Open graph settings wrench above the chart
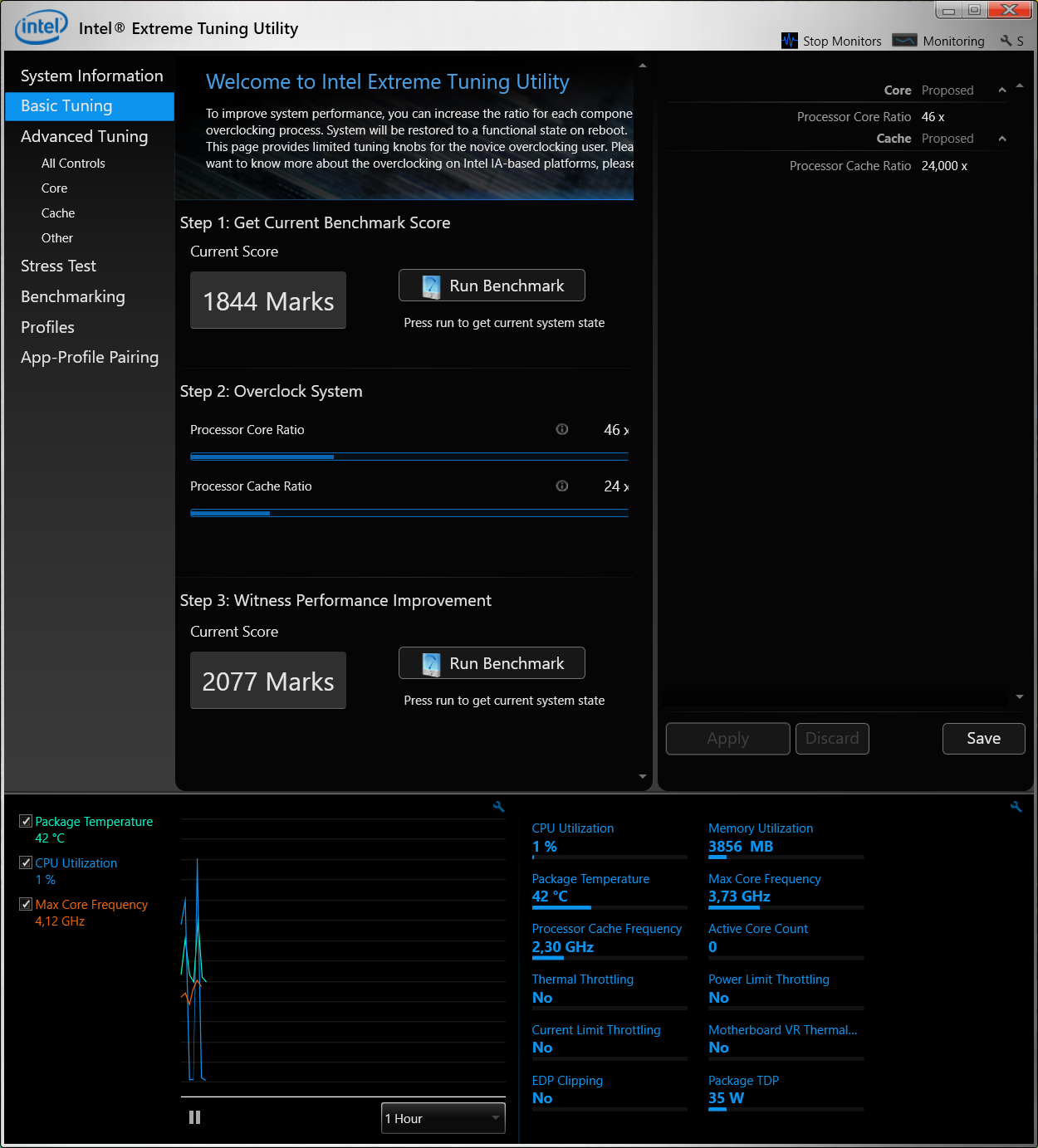This screenshot has height=1148, width=1038. 499,807
